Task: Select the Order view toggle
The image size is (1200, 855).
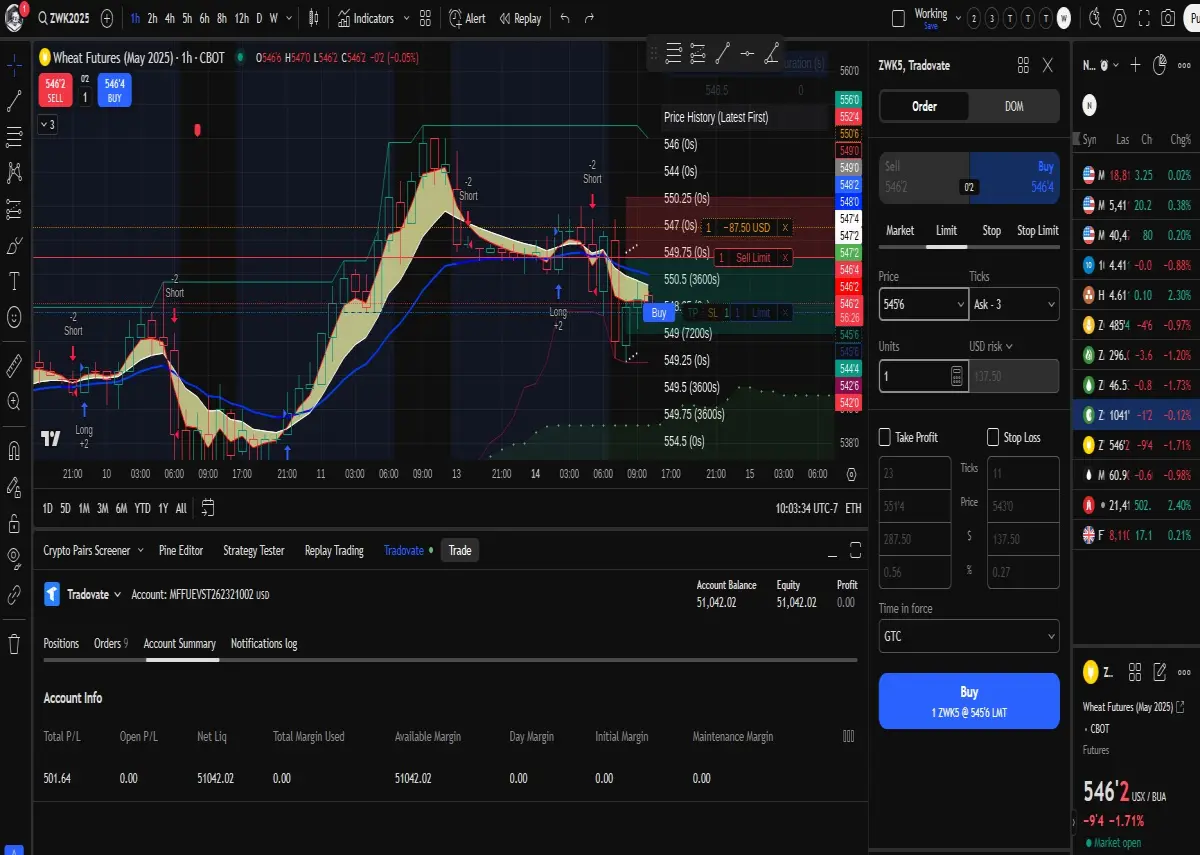Action: [924, 106]
